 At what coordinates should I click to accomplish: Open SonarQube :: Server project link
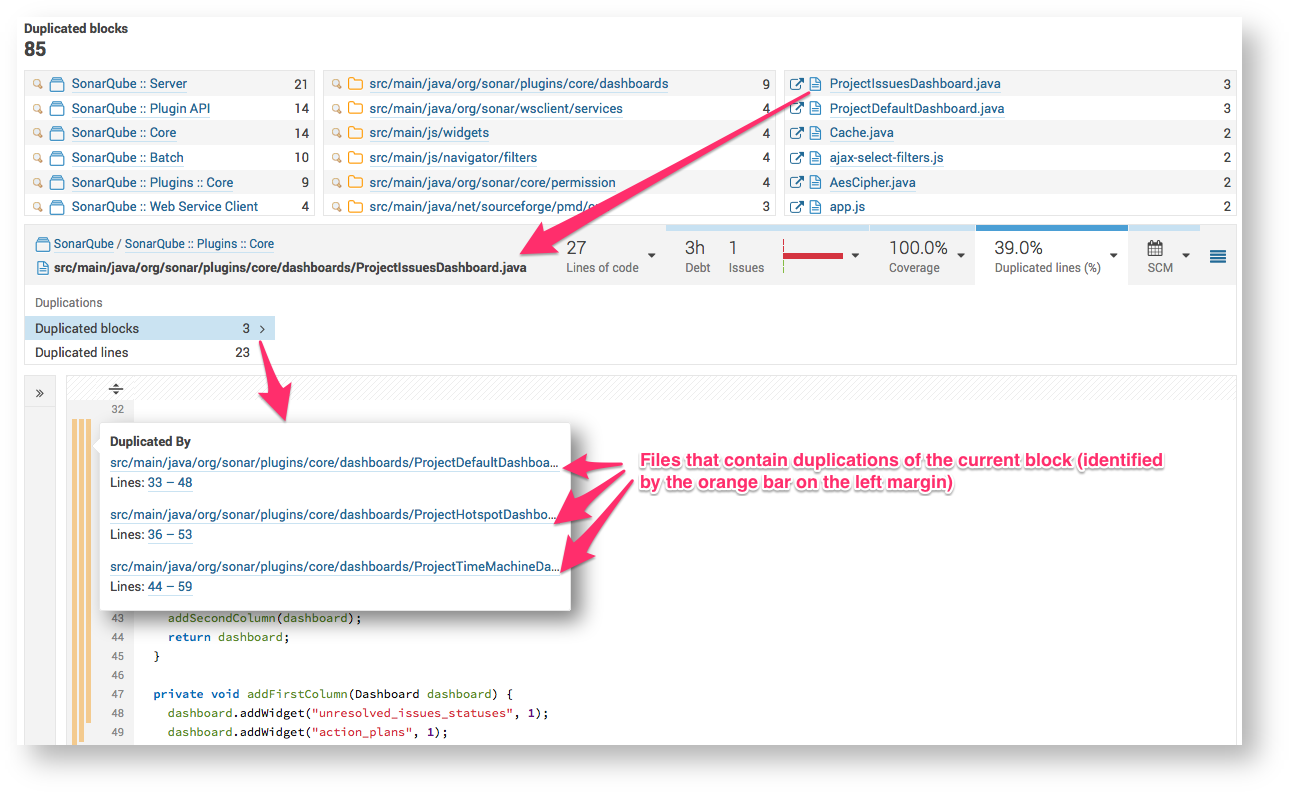[x=129, y=84]
